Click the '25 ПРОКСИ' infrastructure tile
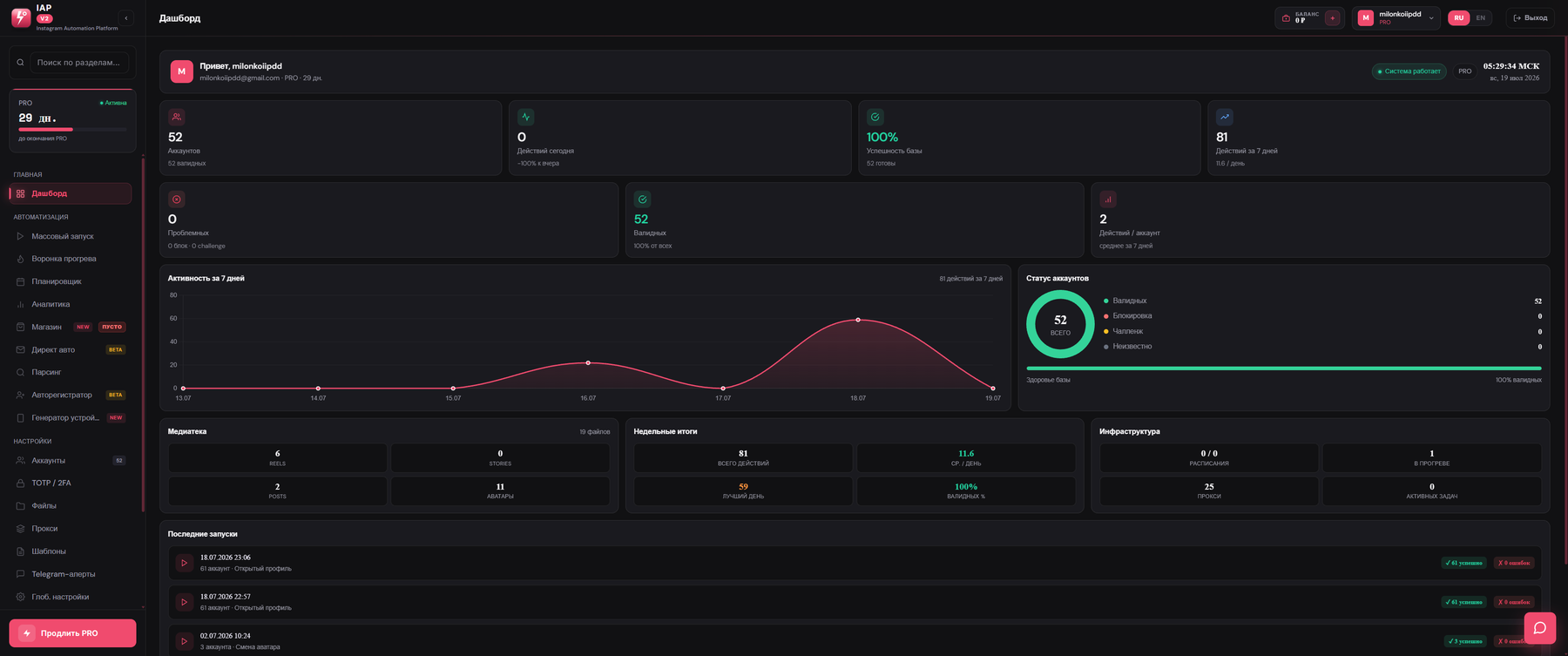1568x656 pixels. [1209, 490]
